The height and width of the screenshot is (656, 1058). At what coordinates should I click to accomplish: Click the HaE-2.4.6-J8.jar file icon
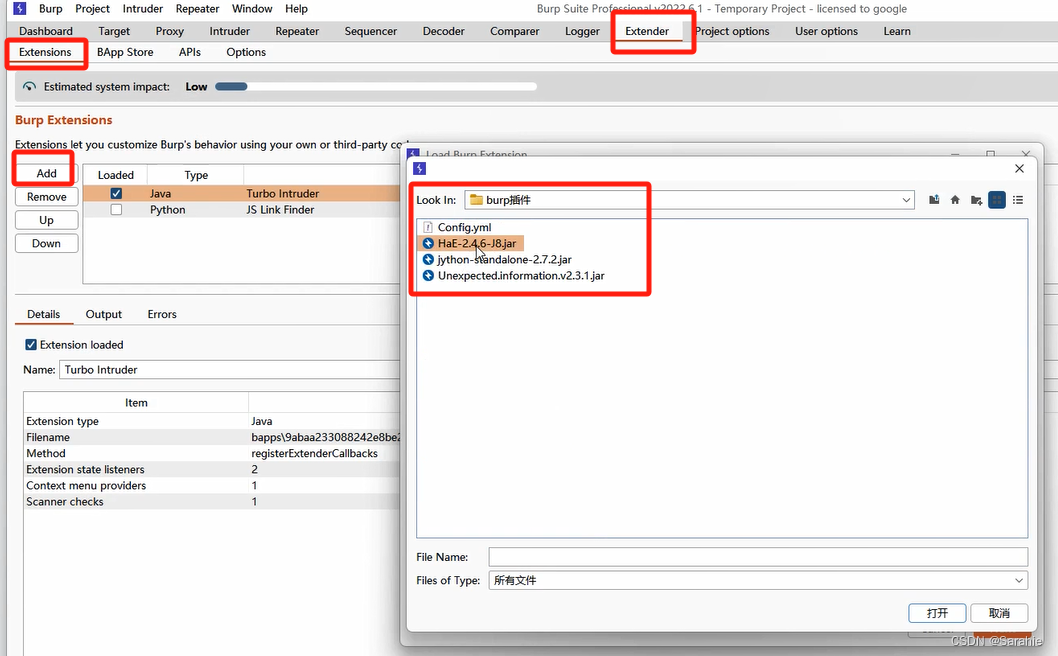[428, 244]
